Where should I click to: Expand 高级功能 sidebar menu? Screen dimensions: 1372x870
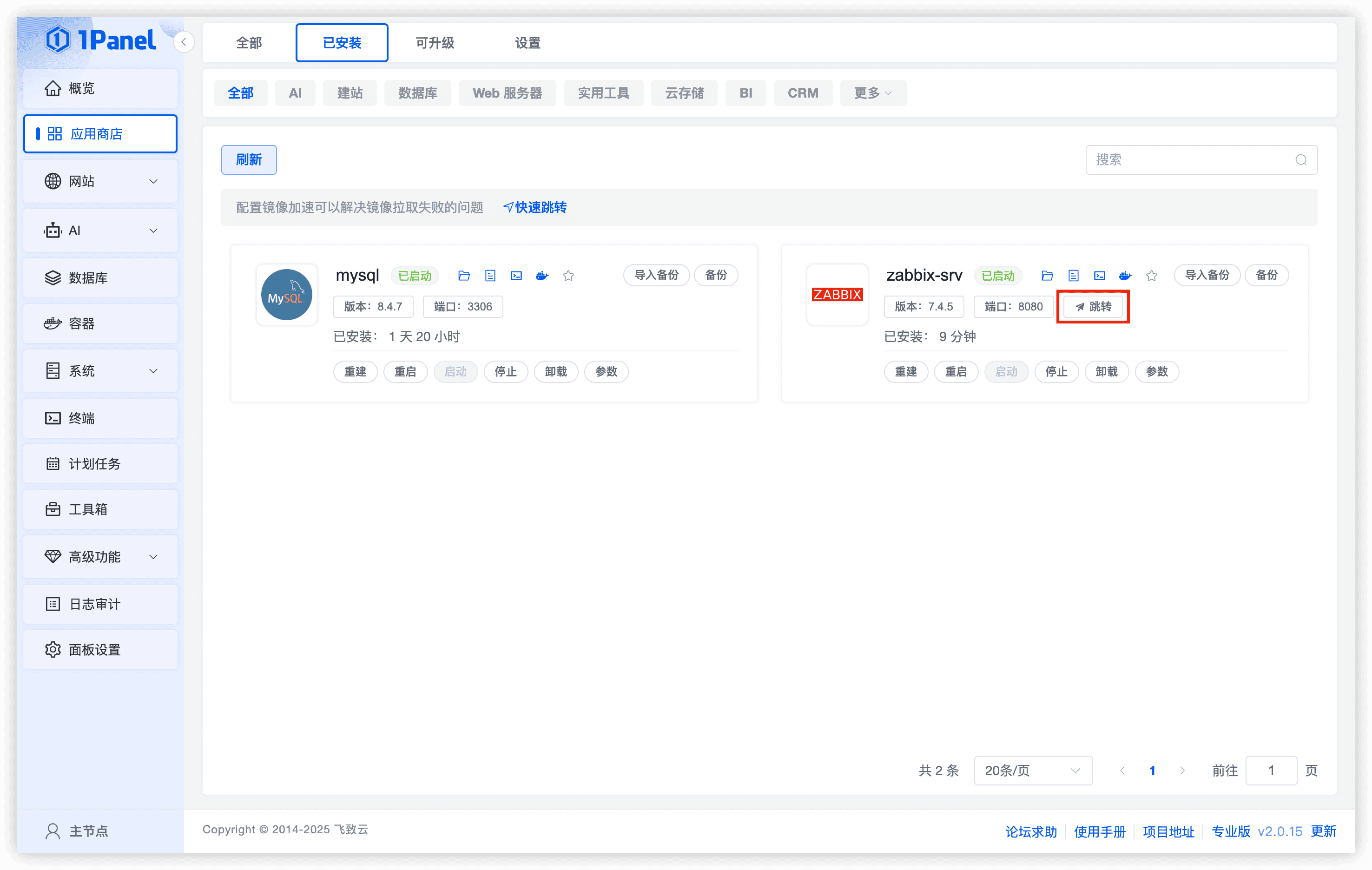tap(100, 557)
